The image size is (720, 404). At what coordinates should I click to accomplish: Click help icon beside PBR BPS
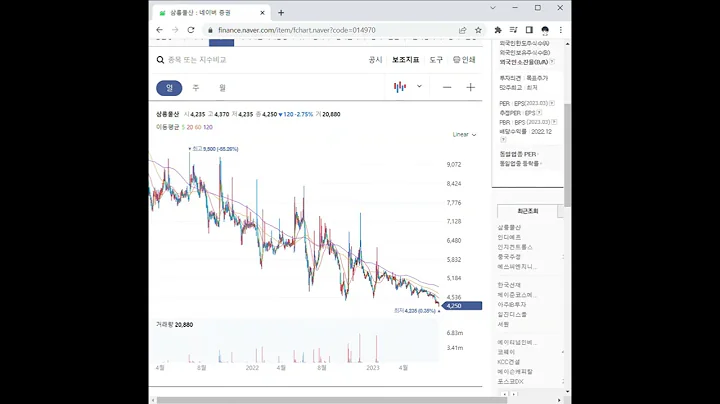554,122
